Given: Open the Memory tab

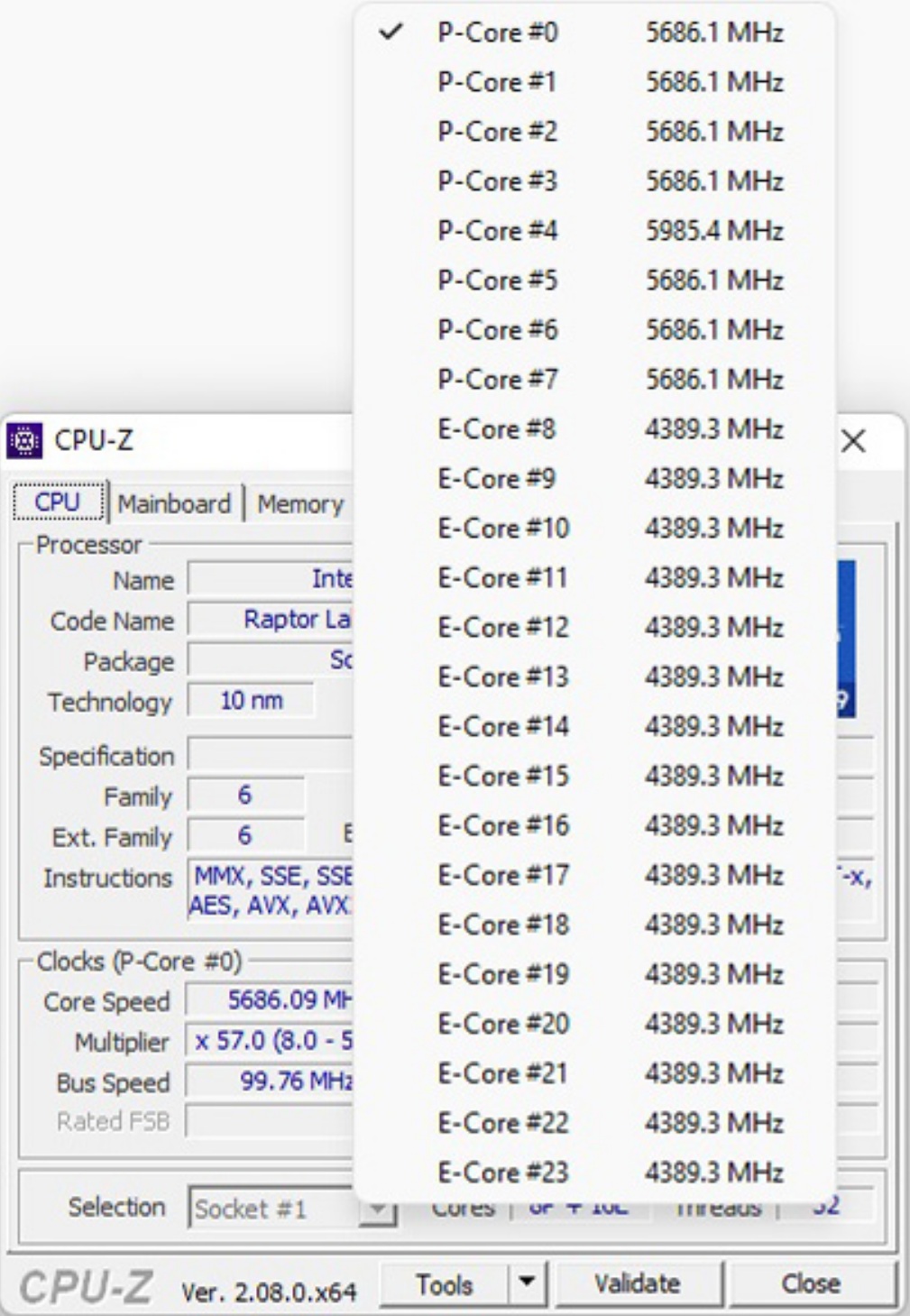Looking at the screenshot, I should point(300,504).
